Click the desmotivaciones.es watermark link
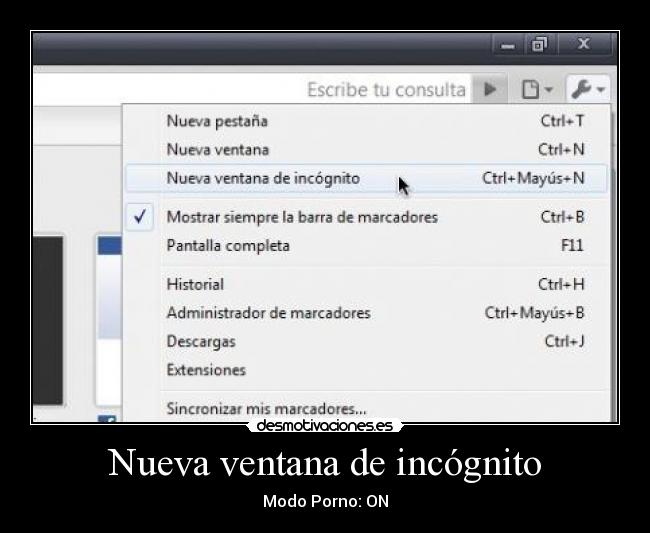Viewport: 650px width, 533px height. [x=325, y=426]
